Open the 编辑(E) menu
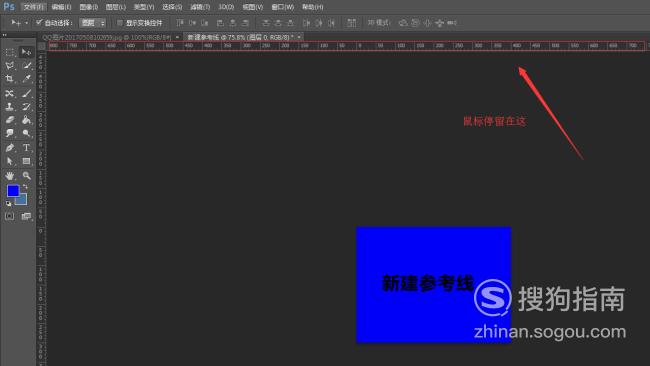This screenshot has height=366, width=650. click(61, 7)
